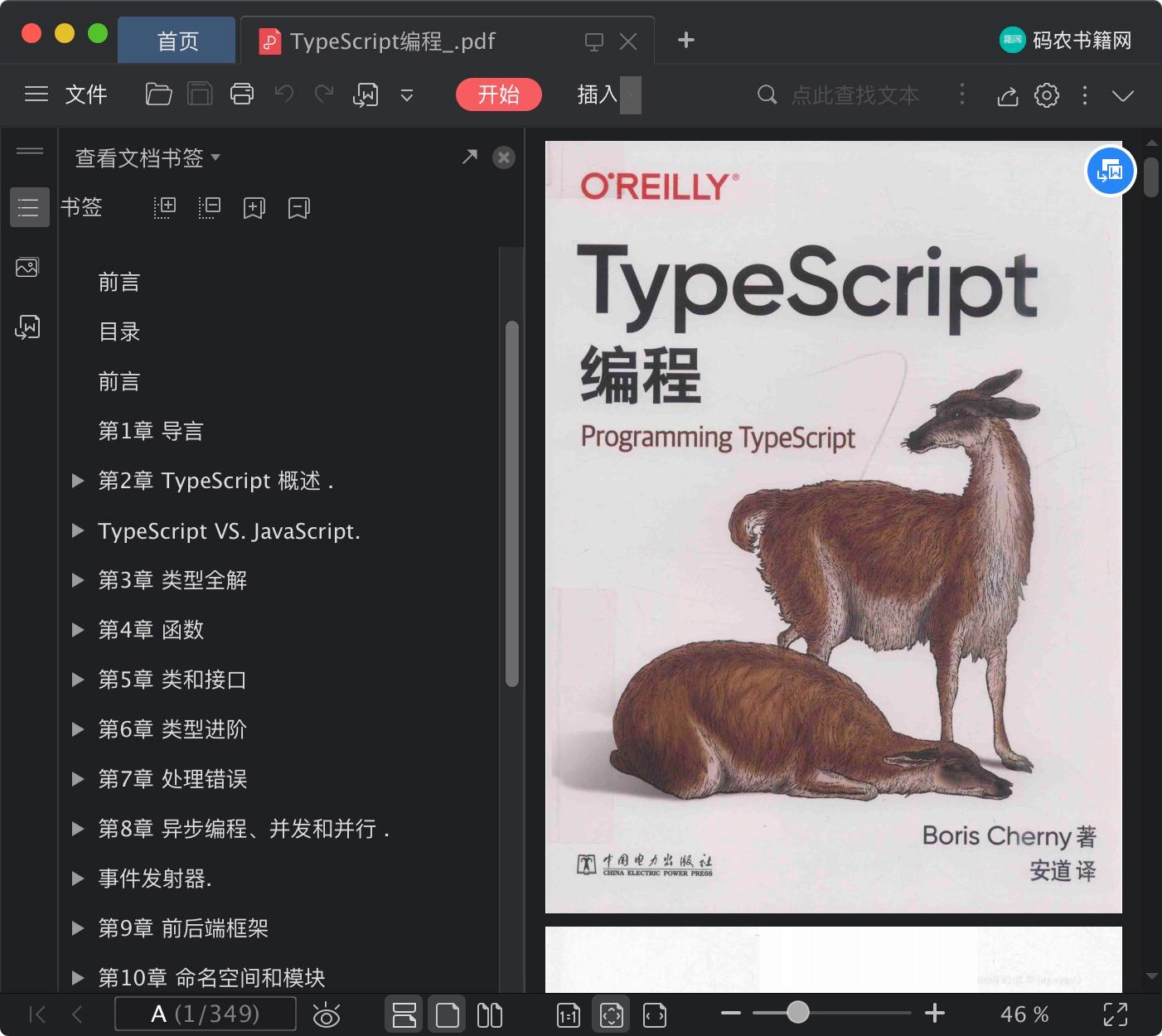Set zoom to actual size 1:1
The height and width of the screenshot is (1036, 1162).
coord(569,1014)
